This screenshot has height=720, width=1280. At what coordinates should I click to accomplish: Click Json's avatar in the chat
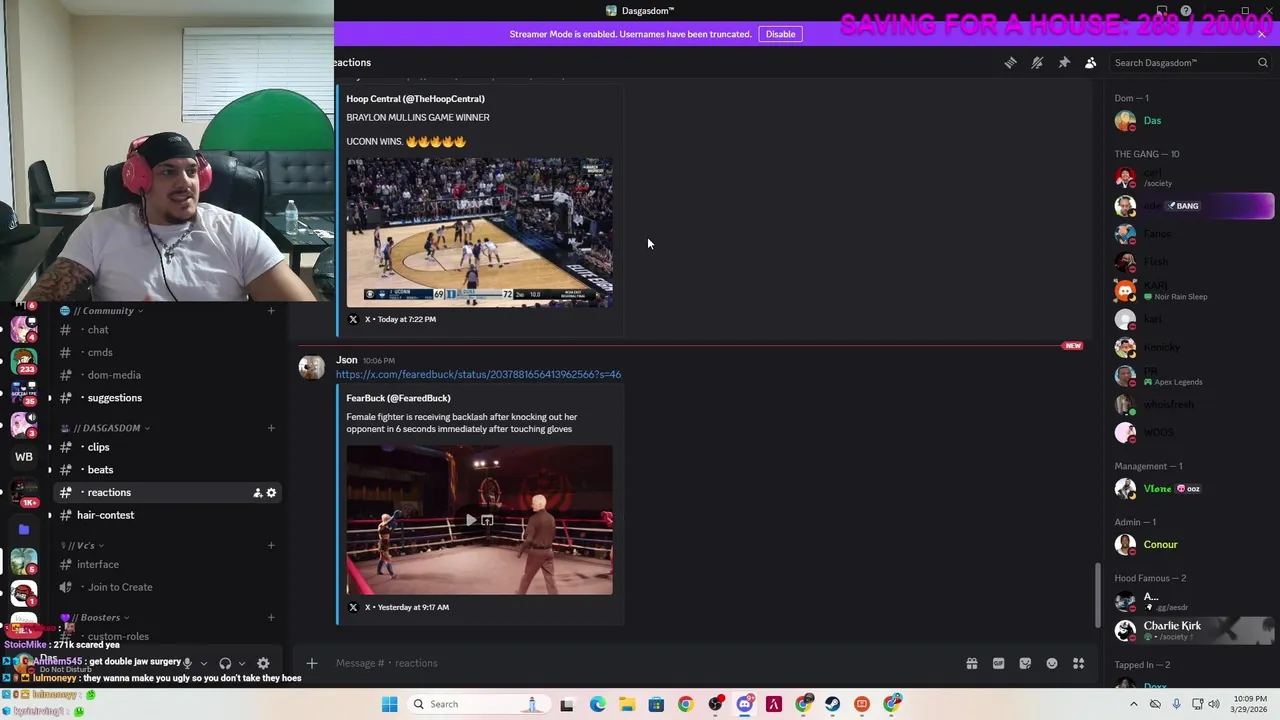tap(311, 368)
